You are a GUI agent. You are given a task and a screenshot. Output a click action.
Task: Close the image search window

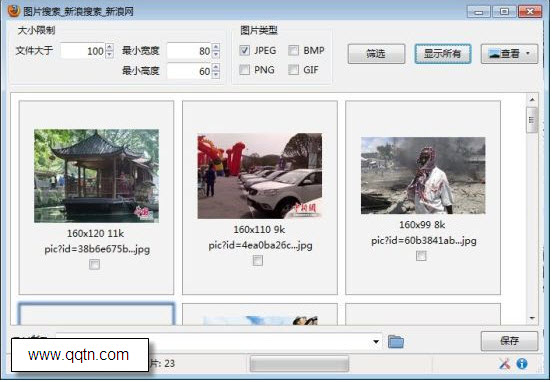[x=530, y=12]
